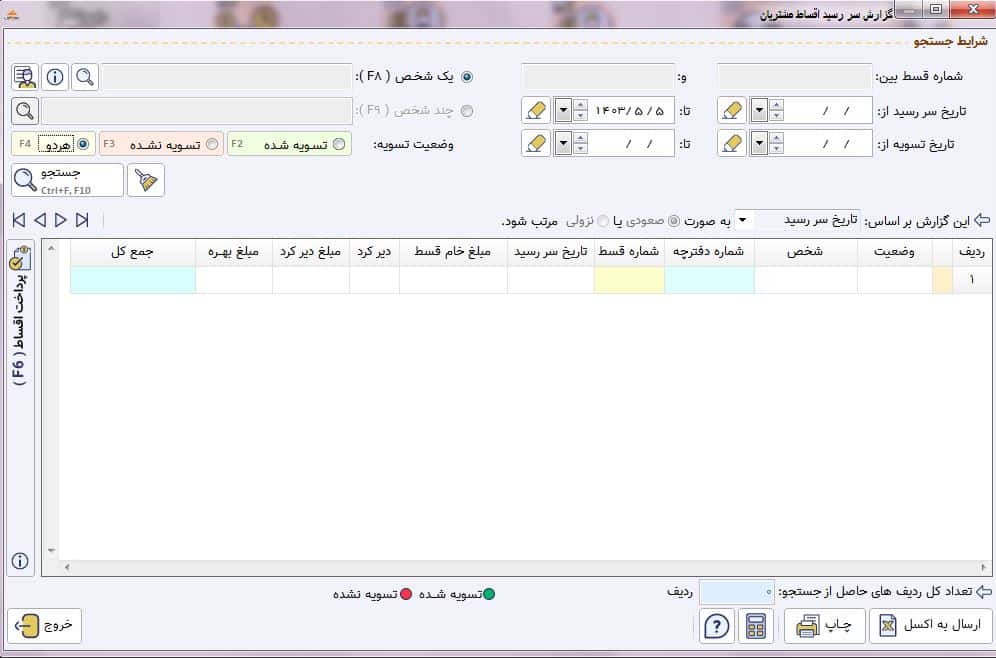Image resolution: width=996 pixels, height=658 pixels.
Task: Open the پرداخت اقساط (F6) side button
Action: (20, 316)
